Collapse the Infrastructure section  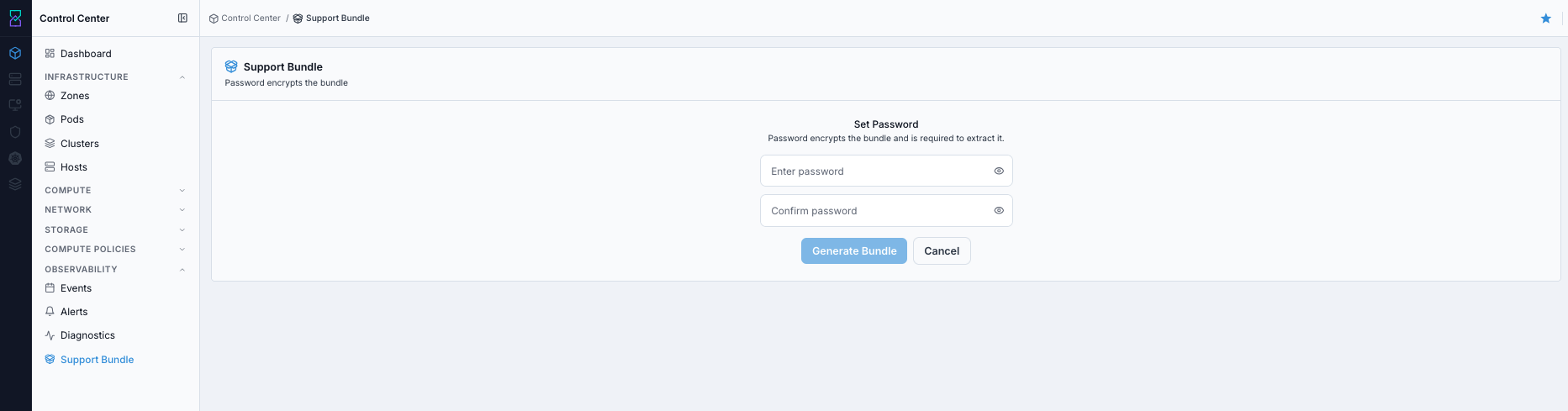[x=182, y=77]
